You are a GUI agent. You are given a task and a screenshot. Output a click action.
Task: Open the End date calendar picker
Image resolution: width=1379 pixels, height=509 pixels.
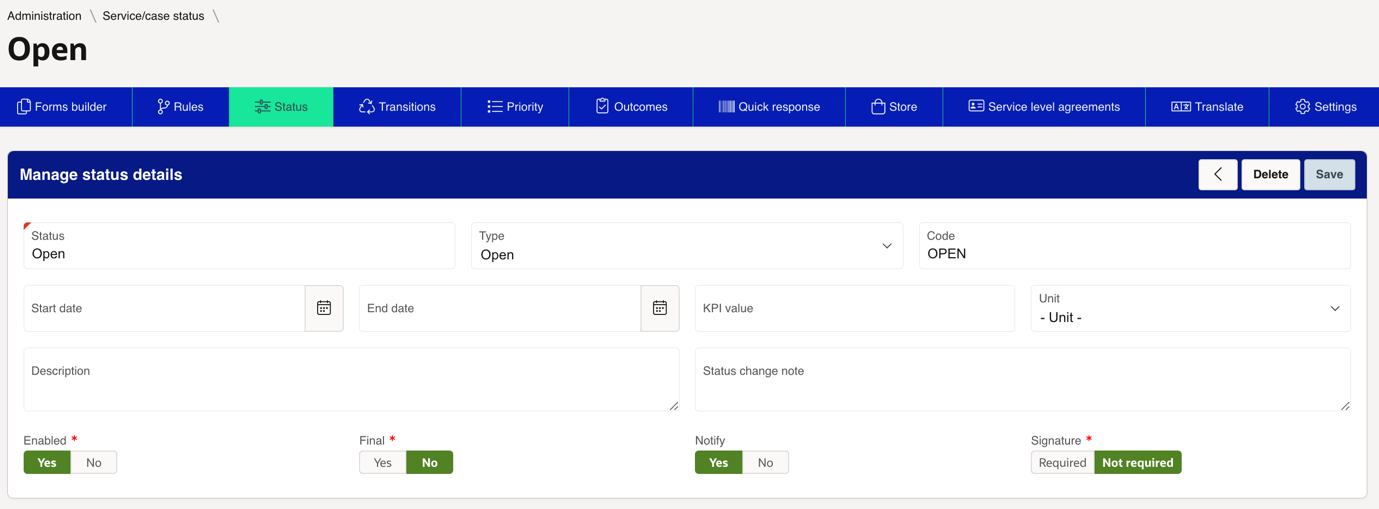[660, 308]
